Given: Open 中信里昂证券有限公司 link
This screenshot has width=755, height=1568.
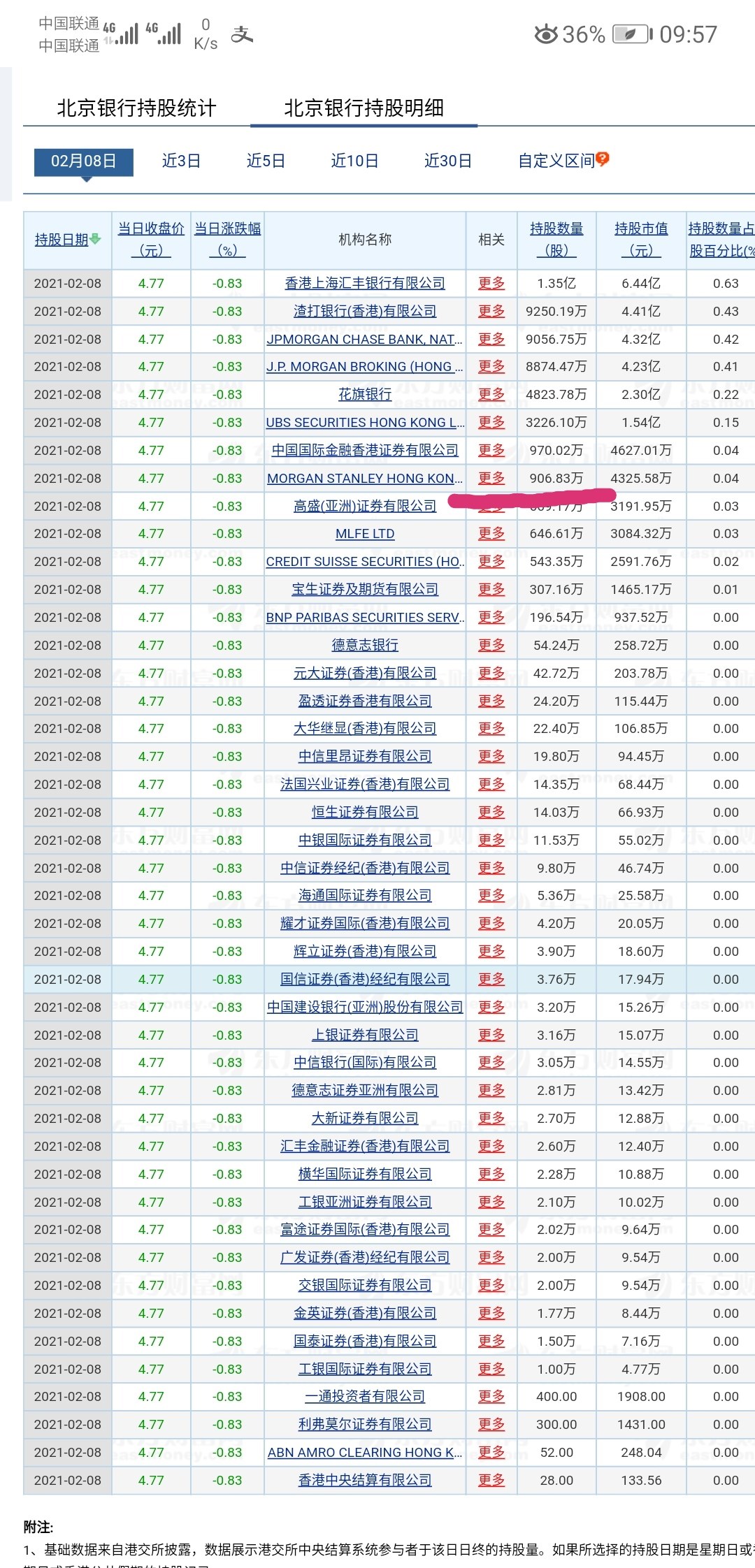Looking at the screenshot, I should coord(365,757).
